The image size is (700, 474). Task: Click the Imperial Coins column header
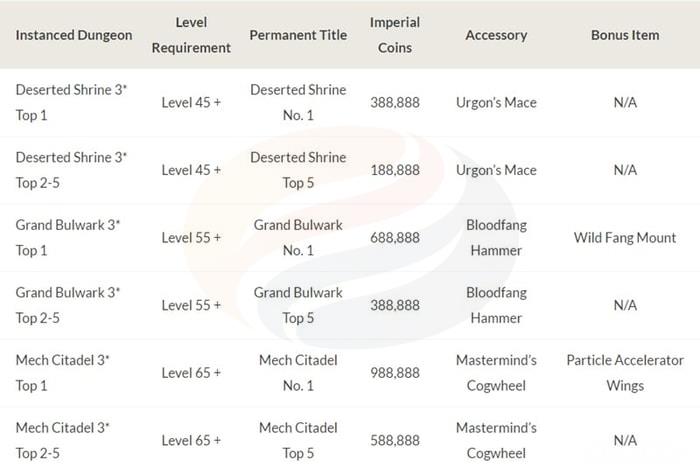[394, 35]
